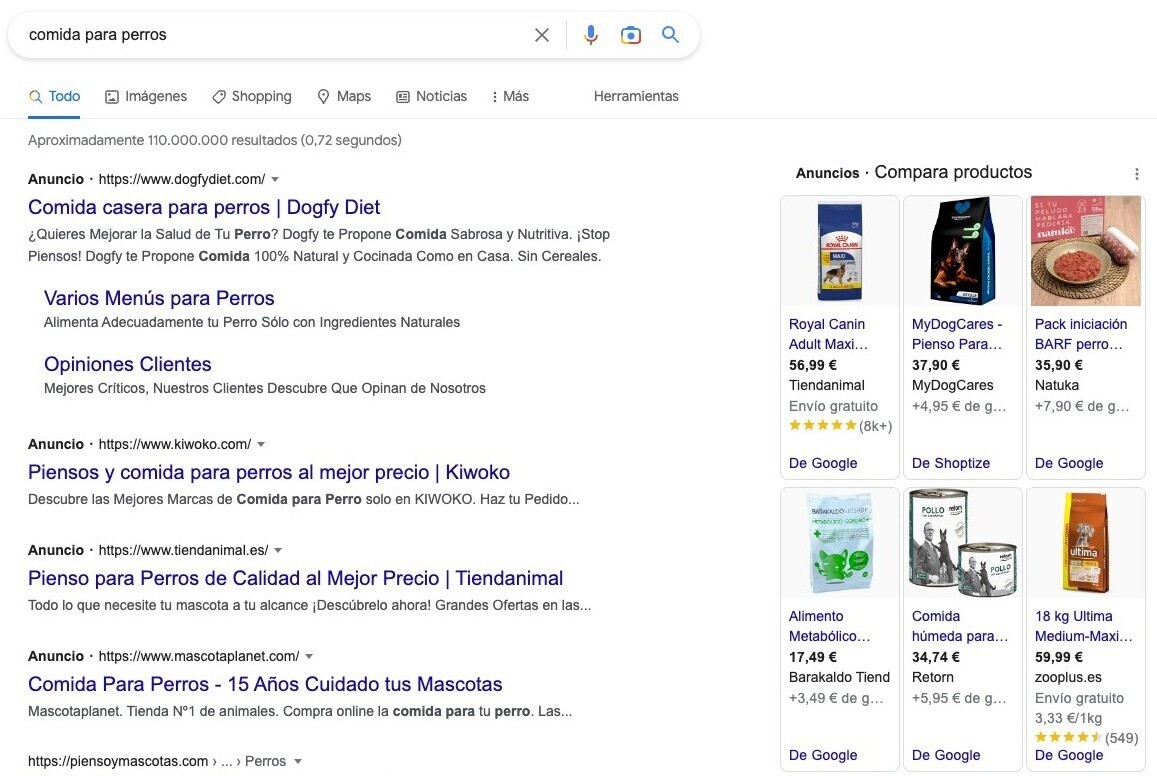Click the blue magnifying glass search button
Screen dimensions: 1157x776
(670, 35)
